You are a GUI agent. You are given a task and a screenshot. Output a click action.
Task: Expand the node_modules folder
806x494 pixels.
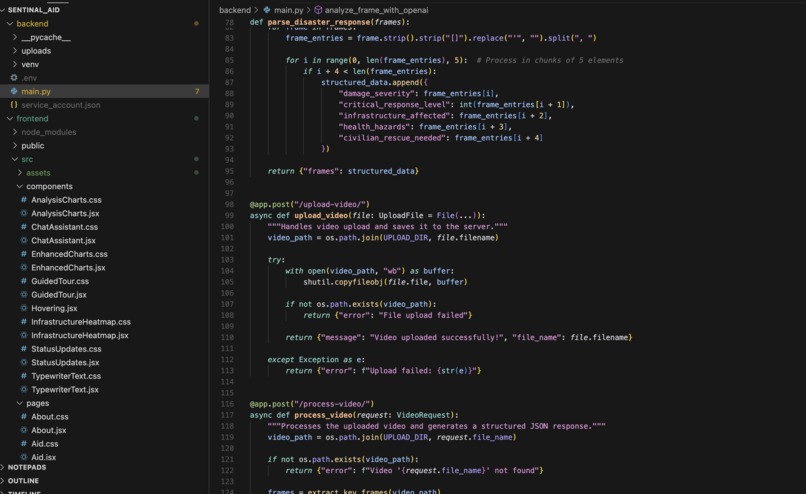coord(15,132)
